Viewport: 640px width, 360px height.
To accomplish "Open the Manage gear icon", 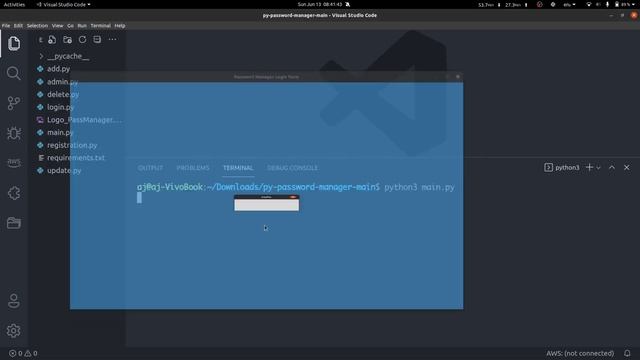I will pos(14,331).
